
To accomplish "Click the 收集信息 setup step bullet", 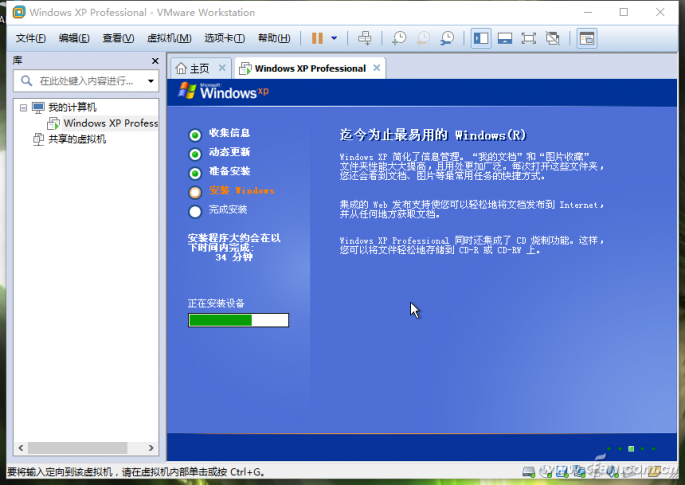I will 195,135.
